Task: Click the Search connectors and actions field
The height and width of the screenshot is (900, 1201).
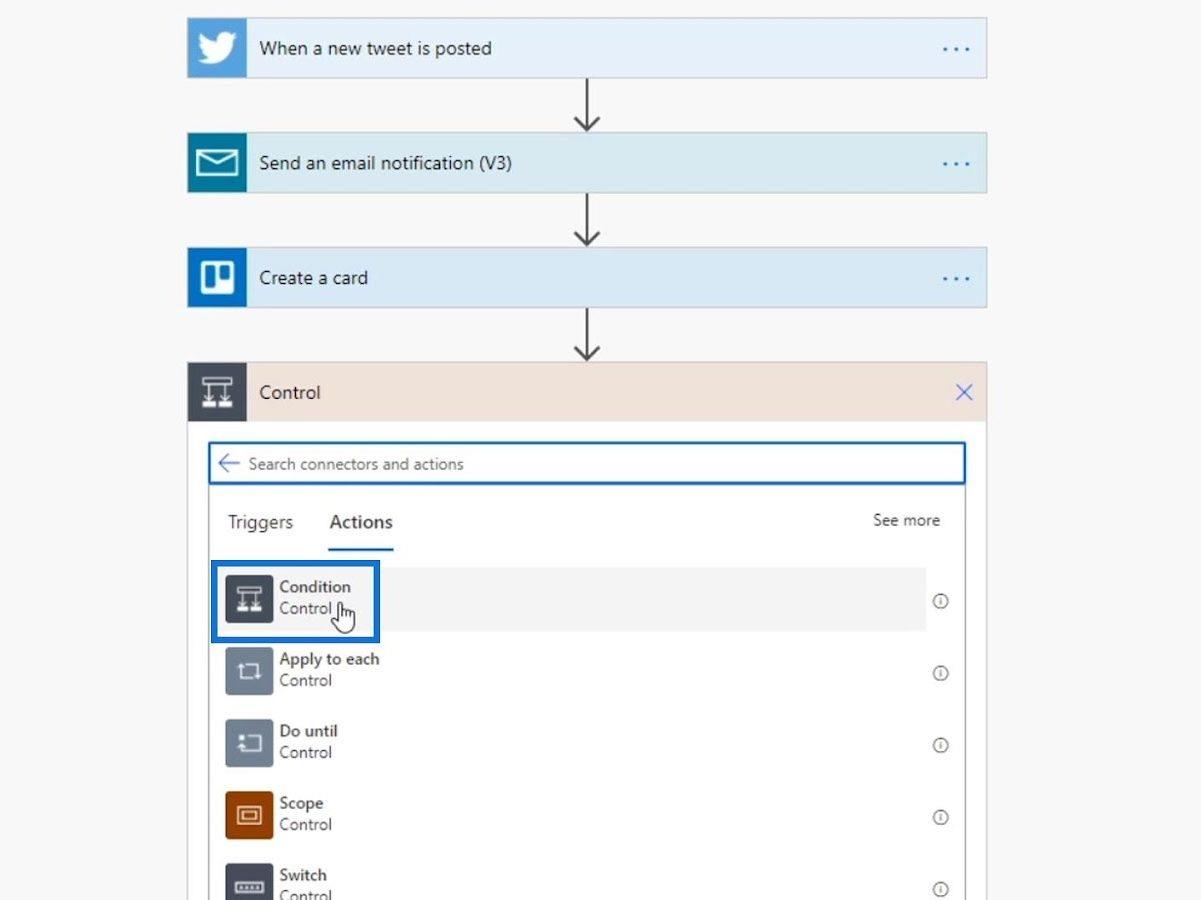Action: click(x=587, y=464)
